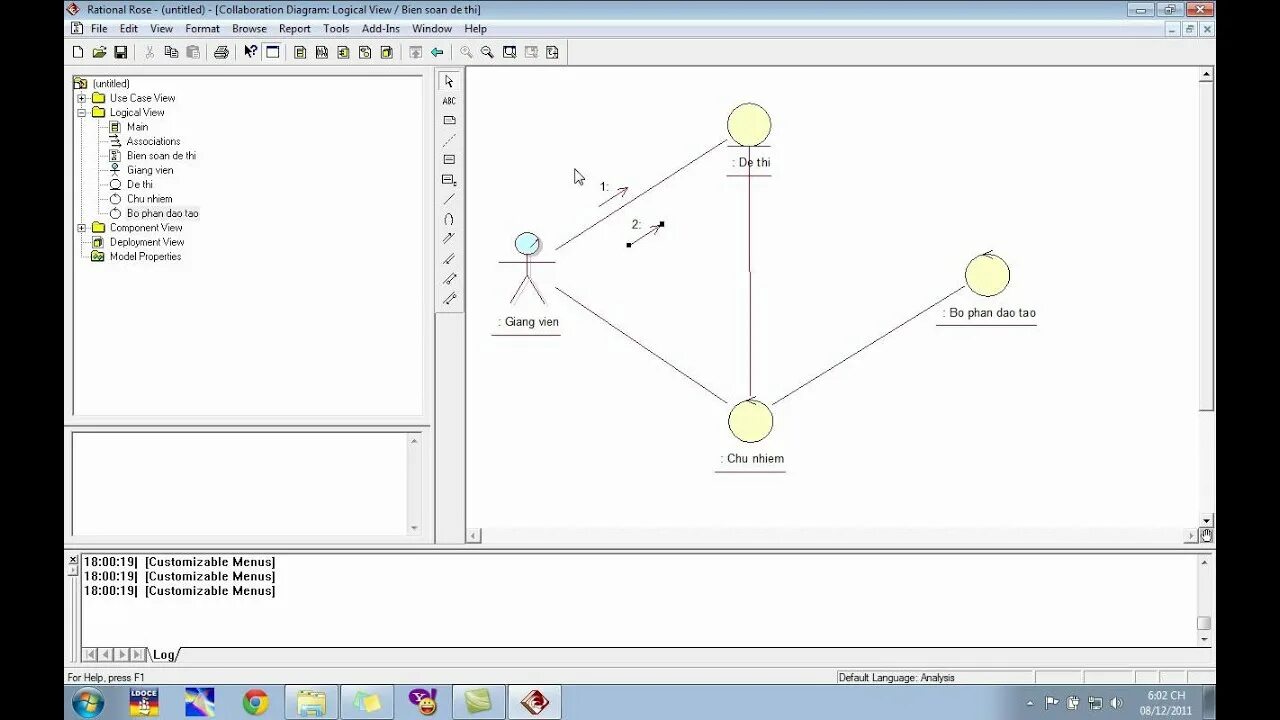The width and height of the screenshot is (1280, 720).
Task: Click the Copy toolbar icon
Action: (x=171, y=52)
